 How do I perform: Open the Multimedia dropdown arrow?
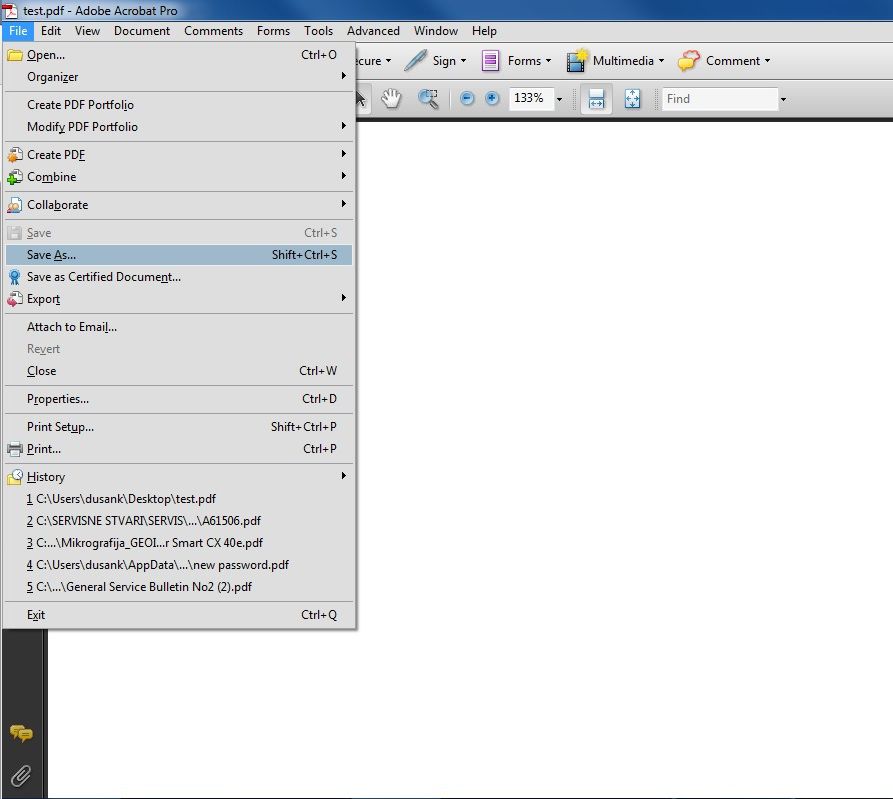(x=661, y=60)
